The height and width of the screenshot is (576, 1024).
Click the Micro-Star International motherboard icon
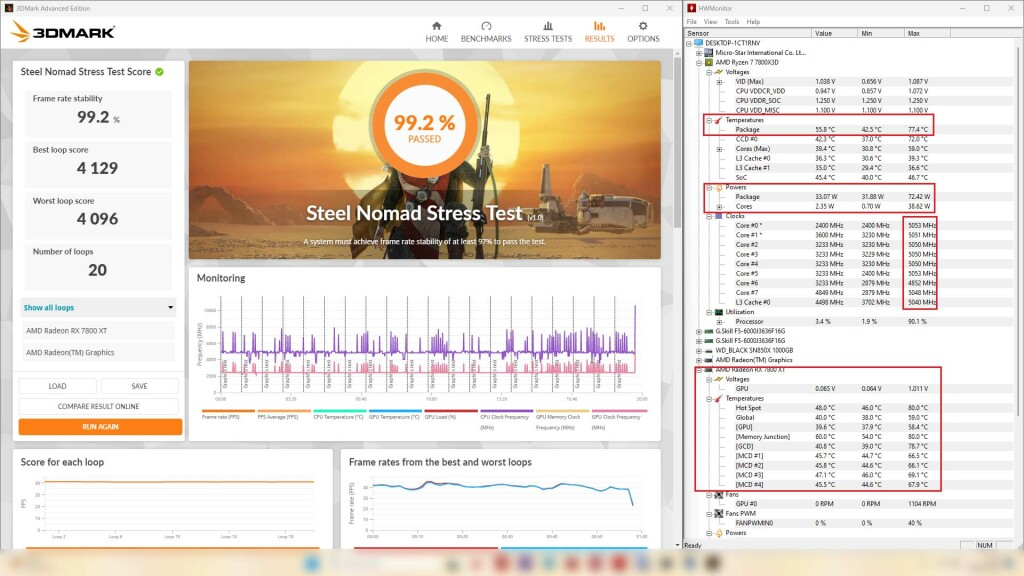click(x=709, y=52)
